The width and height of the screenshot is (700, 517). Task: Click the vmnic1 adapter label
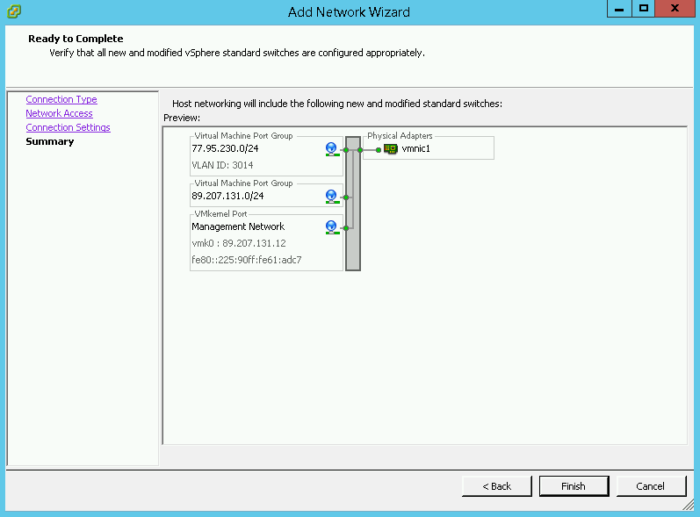click(416, 149)
